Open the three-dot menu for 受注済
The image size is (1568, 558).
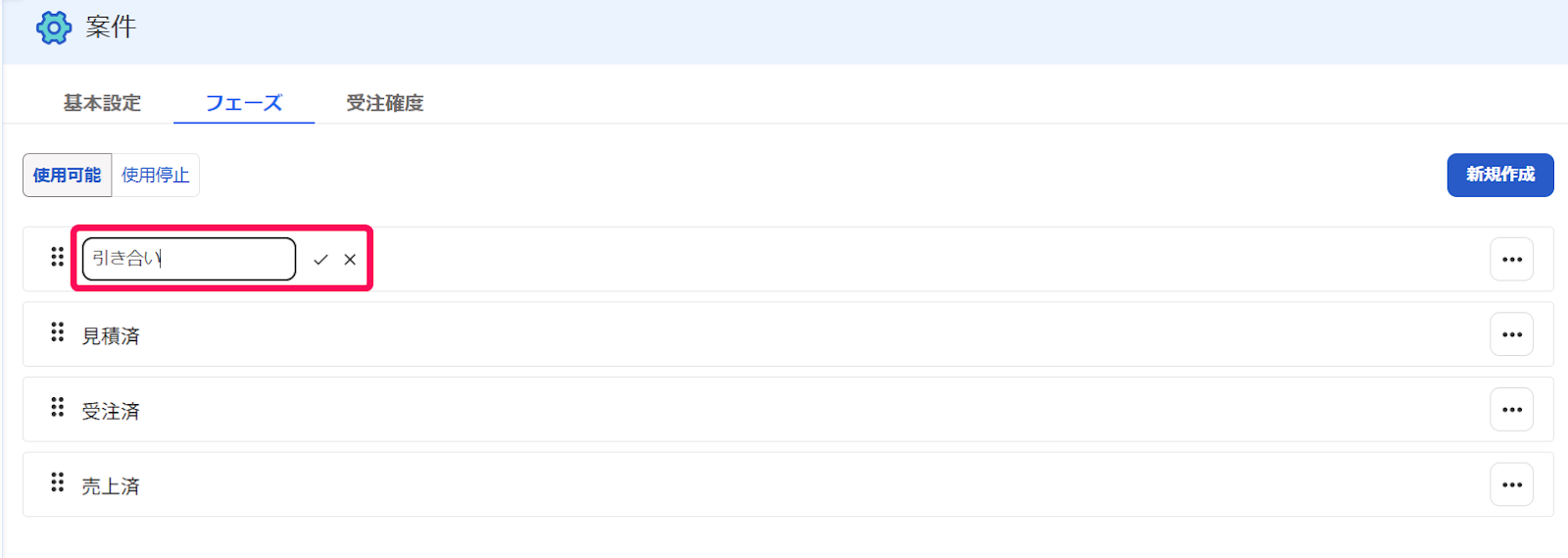1512,410
